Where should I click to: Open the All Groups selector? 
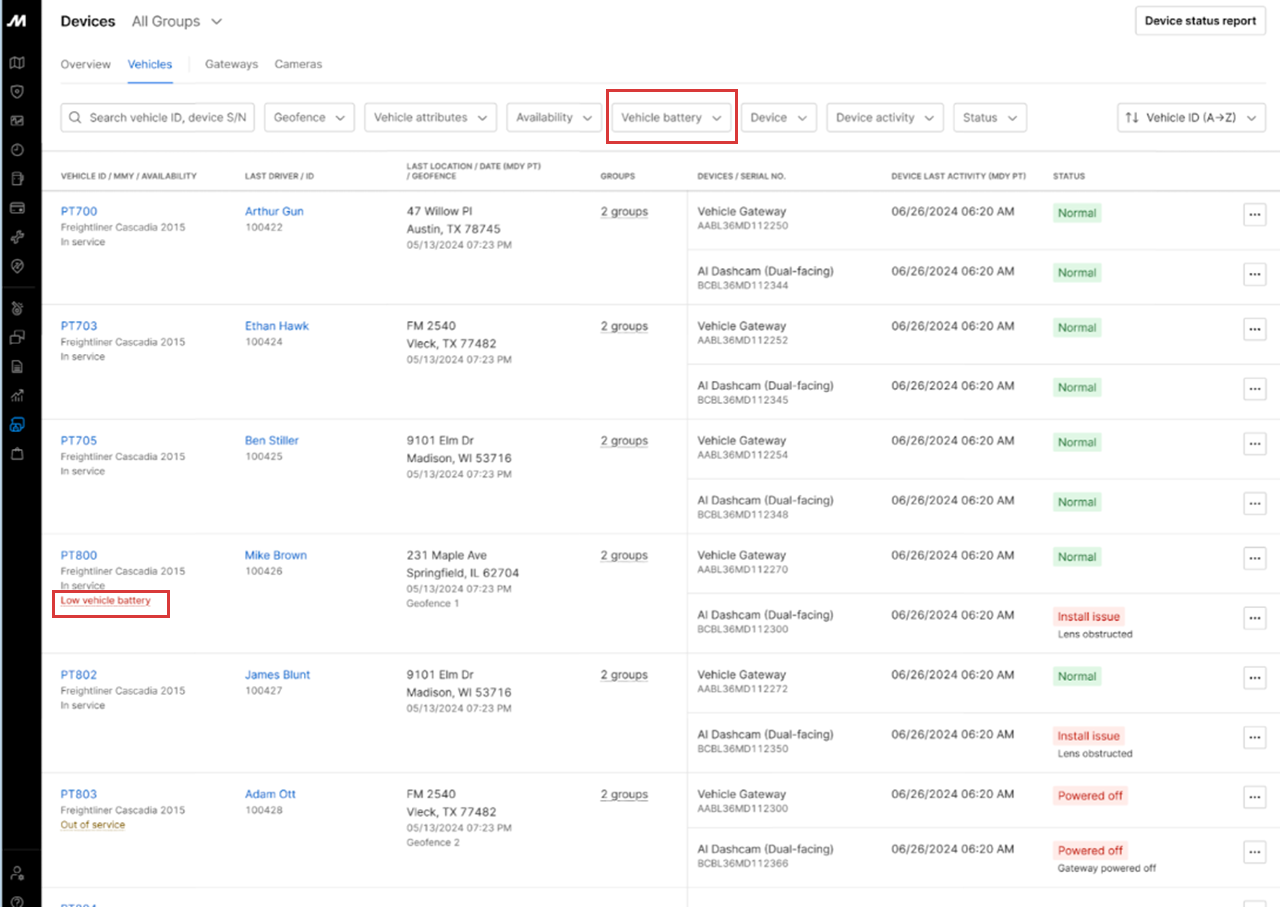click(177, 21)
